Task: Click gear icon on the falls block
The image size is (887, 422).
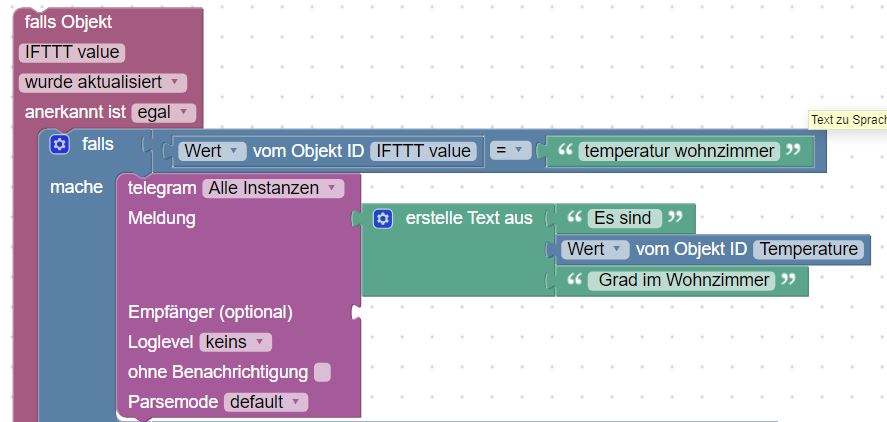Action: coord(59,145)
